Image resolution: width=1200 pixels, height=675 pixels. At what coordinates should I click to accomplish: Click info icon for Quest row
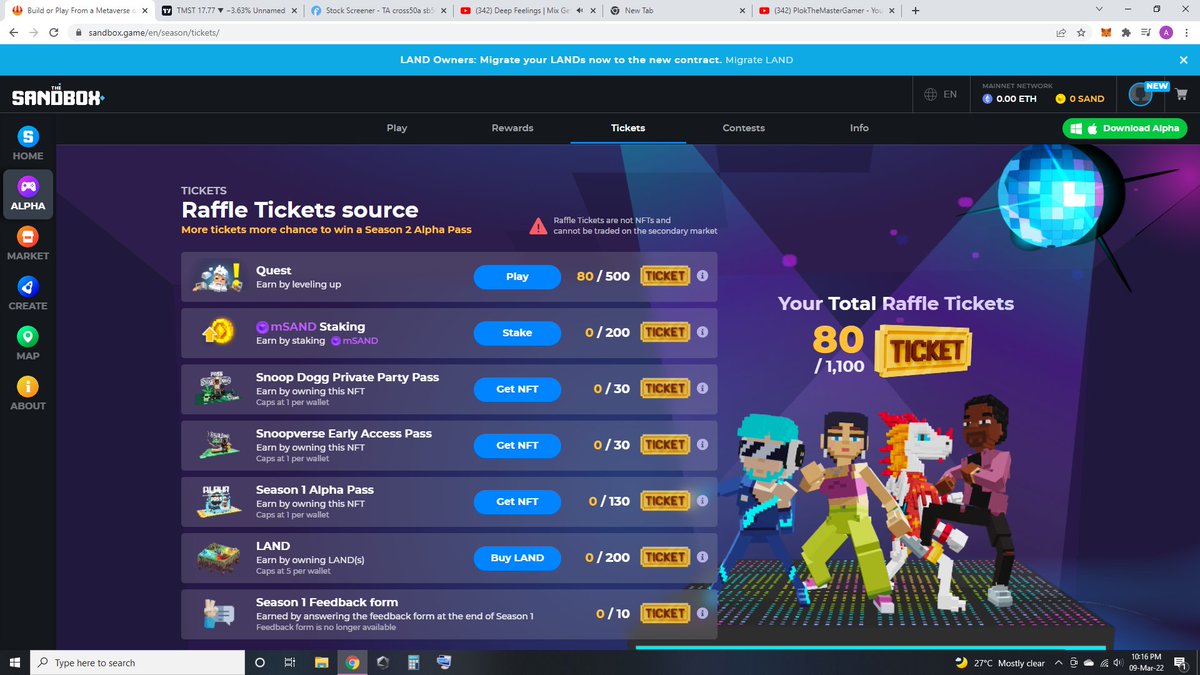click(x=703, y=276)
